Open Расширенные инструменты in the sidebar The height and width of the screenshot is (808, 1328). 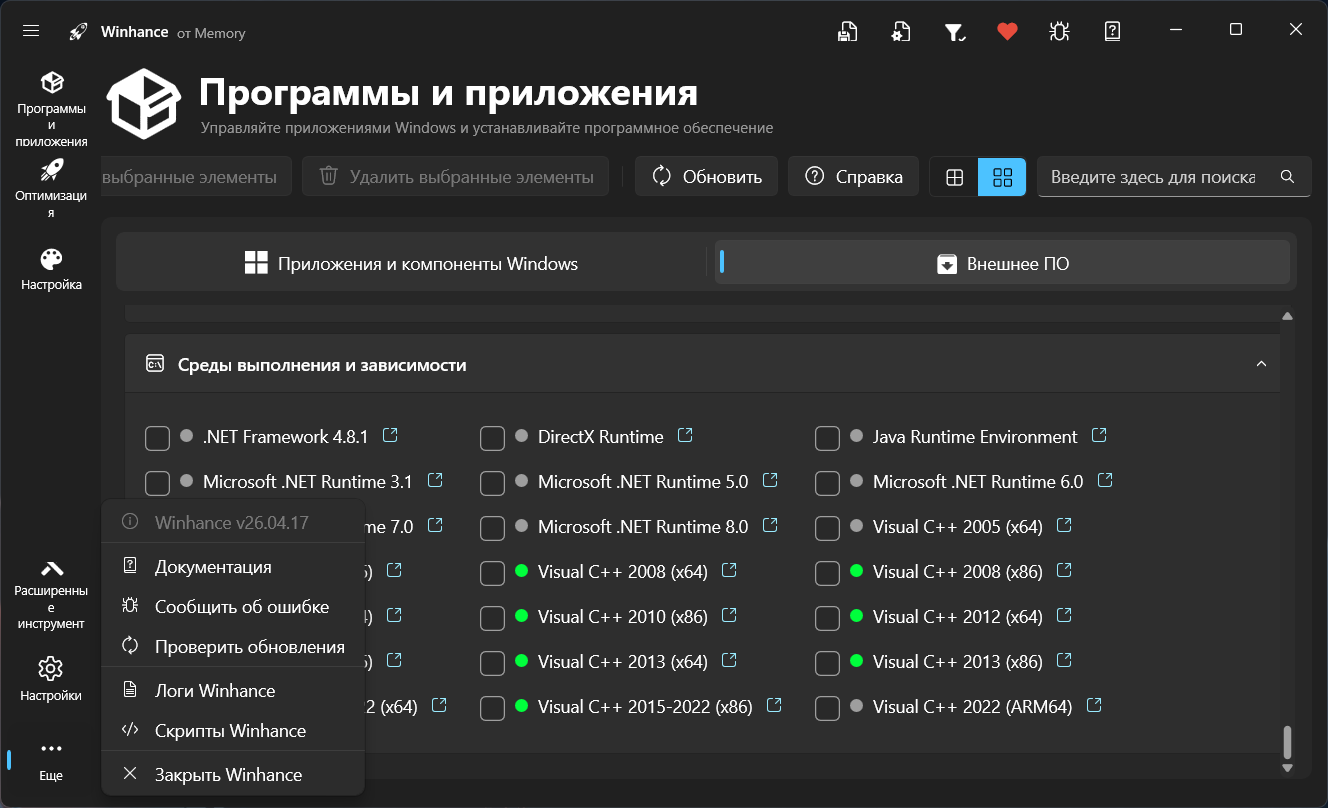pyautogui.click(x=51, y=594)
